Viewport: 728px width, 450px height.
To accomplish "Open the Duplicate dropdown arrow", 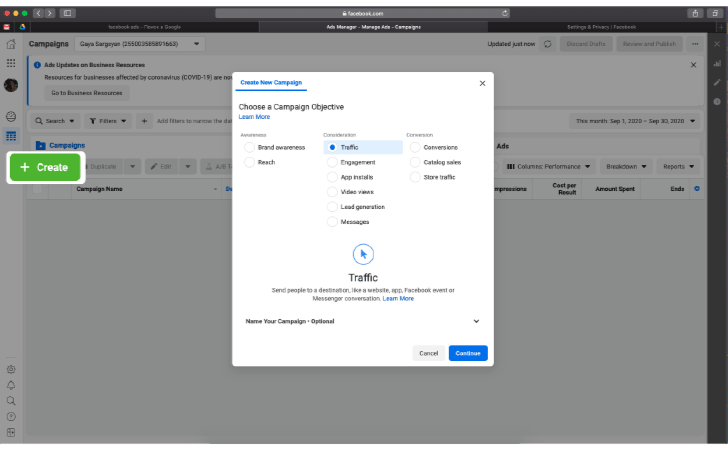I will point(132,167).
